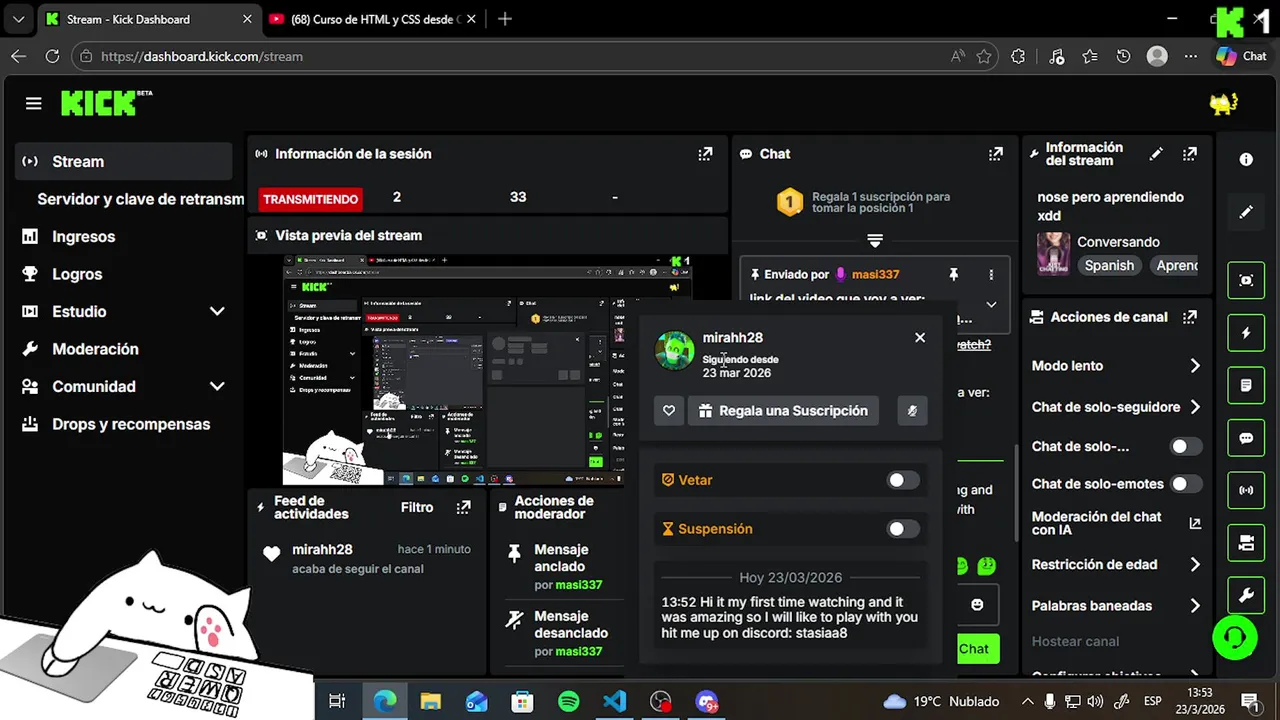The width and height of the screenshot is (1280, 720).
Task: Pop out the Información de la sesión panel
Action: [705, 154]
